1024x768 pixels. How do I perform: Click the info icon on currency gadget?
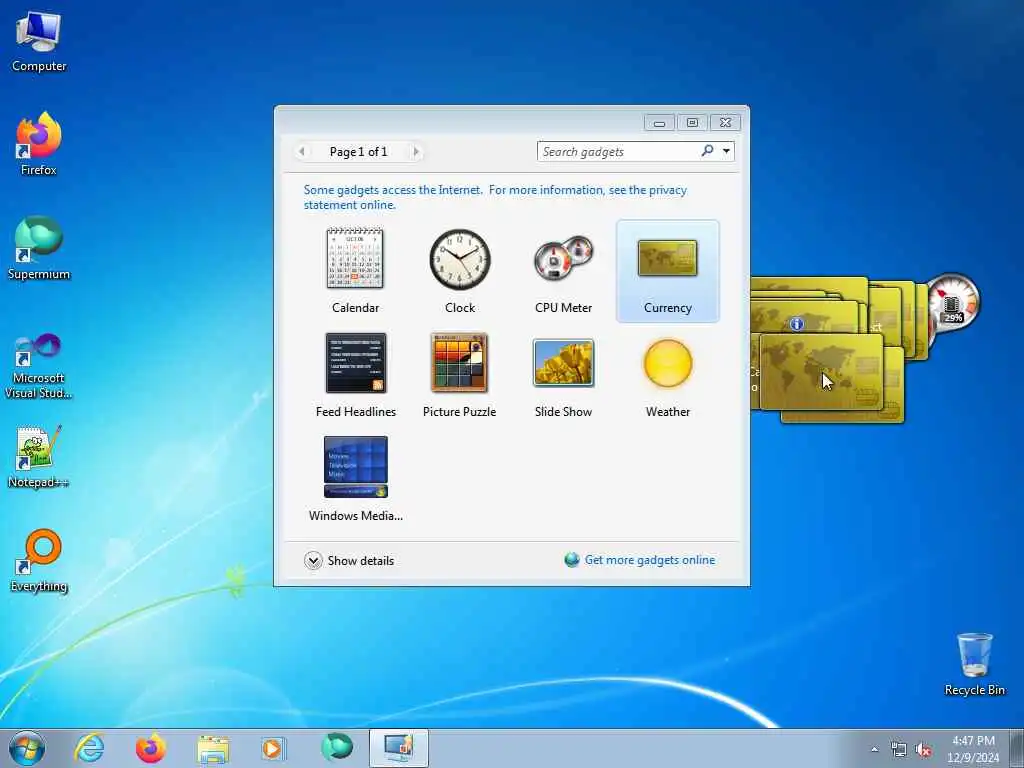[x=796, y=324]
